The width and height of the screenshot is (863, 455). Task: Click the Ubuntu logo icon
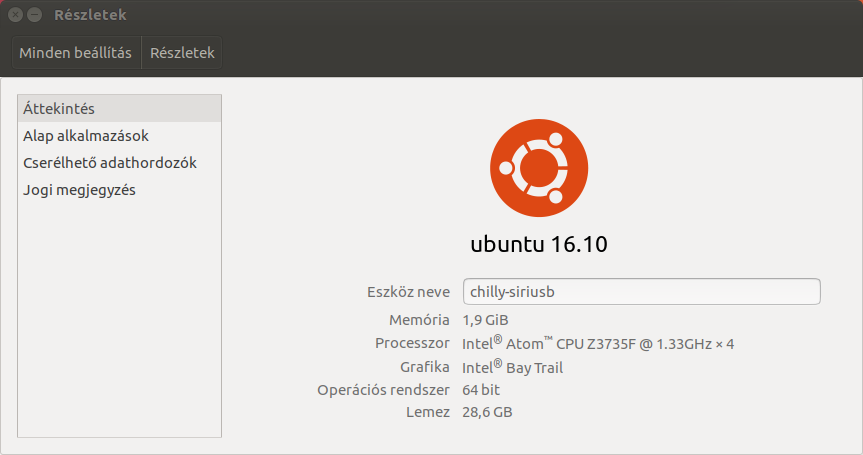(539, 167)
